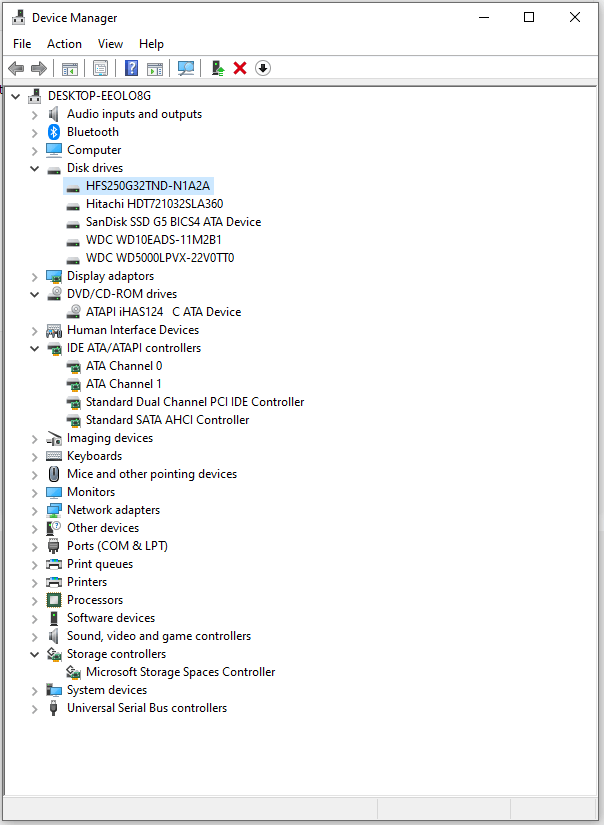604x825 pixels.
Task: Select ATA Channel 1
Action: pyautogui.click(x=124, y=384)
